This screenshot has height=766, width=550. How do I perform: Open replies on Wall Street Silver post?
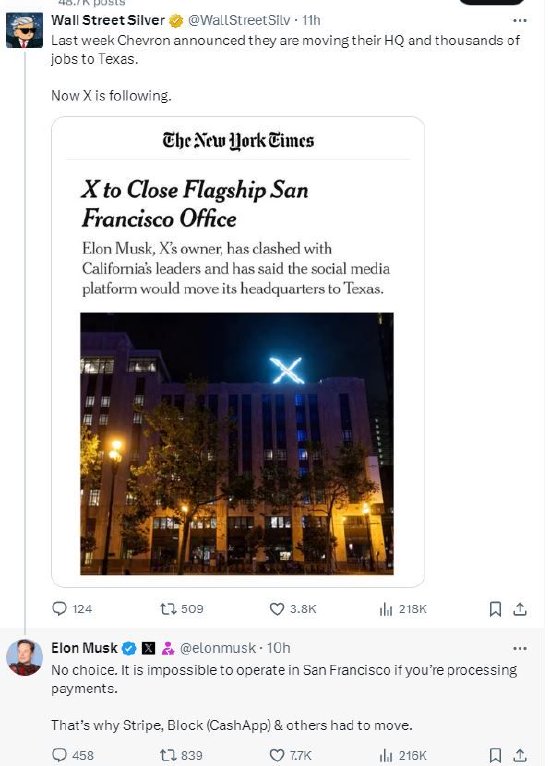tap(72, 609)
